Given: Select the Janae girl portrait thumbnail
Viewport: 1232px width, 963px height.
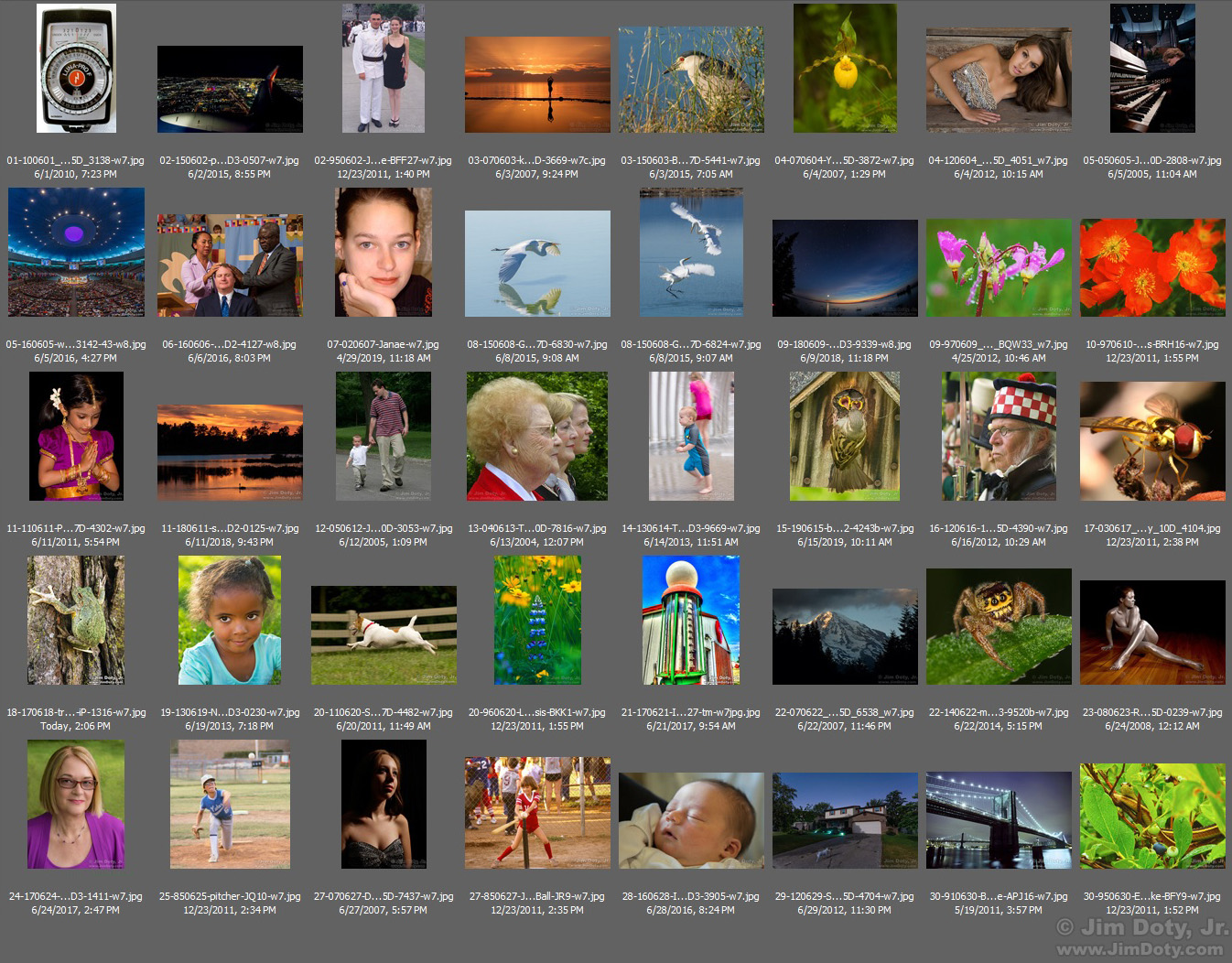Looking at the screenshot, I should click(x=384, y=252).
